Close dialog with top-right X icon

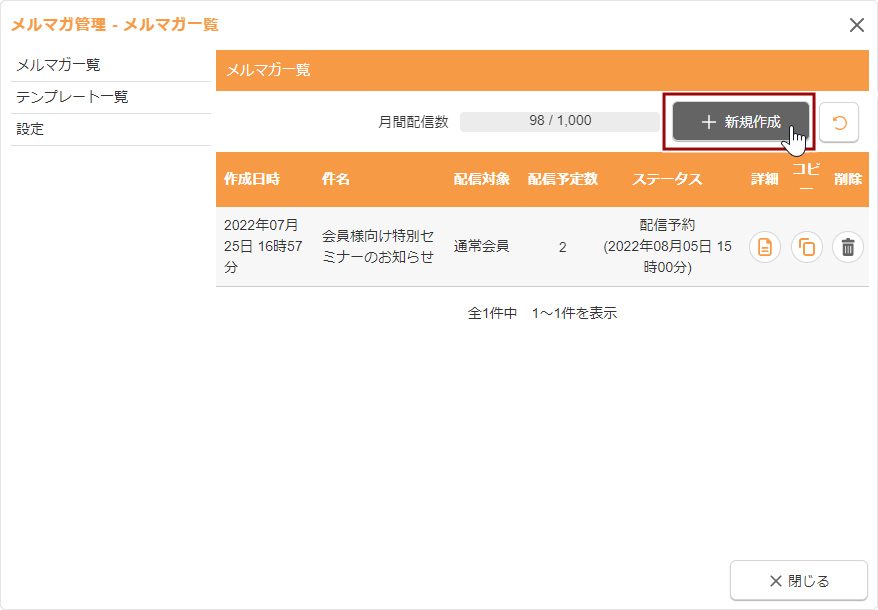[x=856, y=25]
